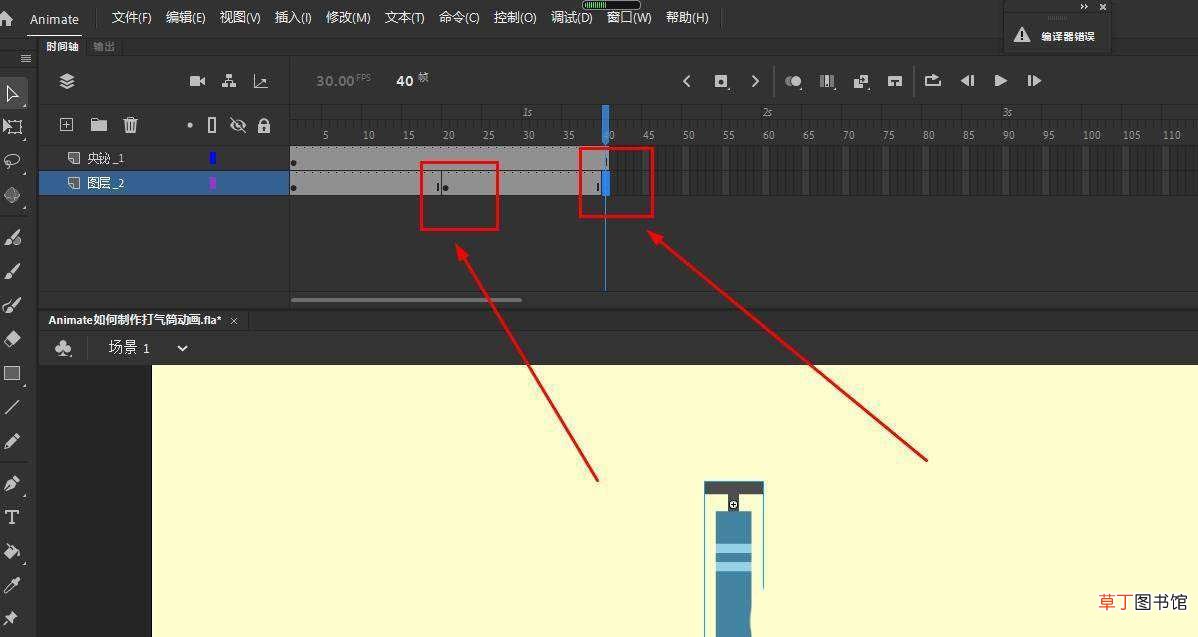The image size is (1198, 637).
Task: Click the 编译器错误 warning button
Action: (1057, 36)
